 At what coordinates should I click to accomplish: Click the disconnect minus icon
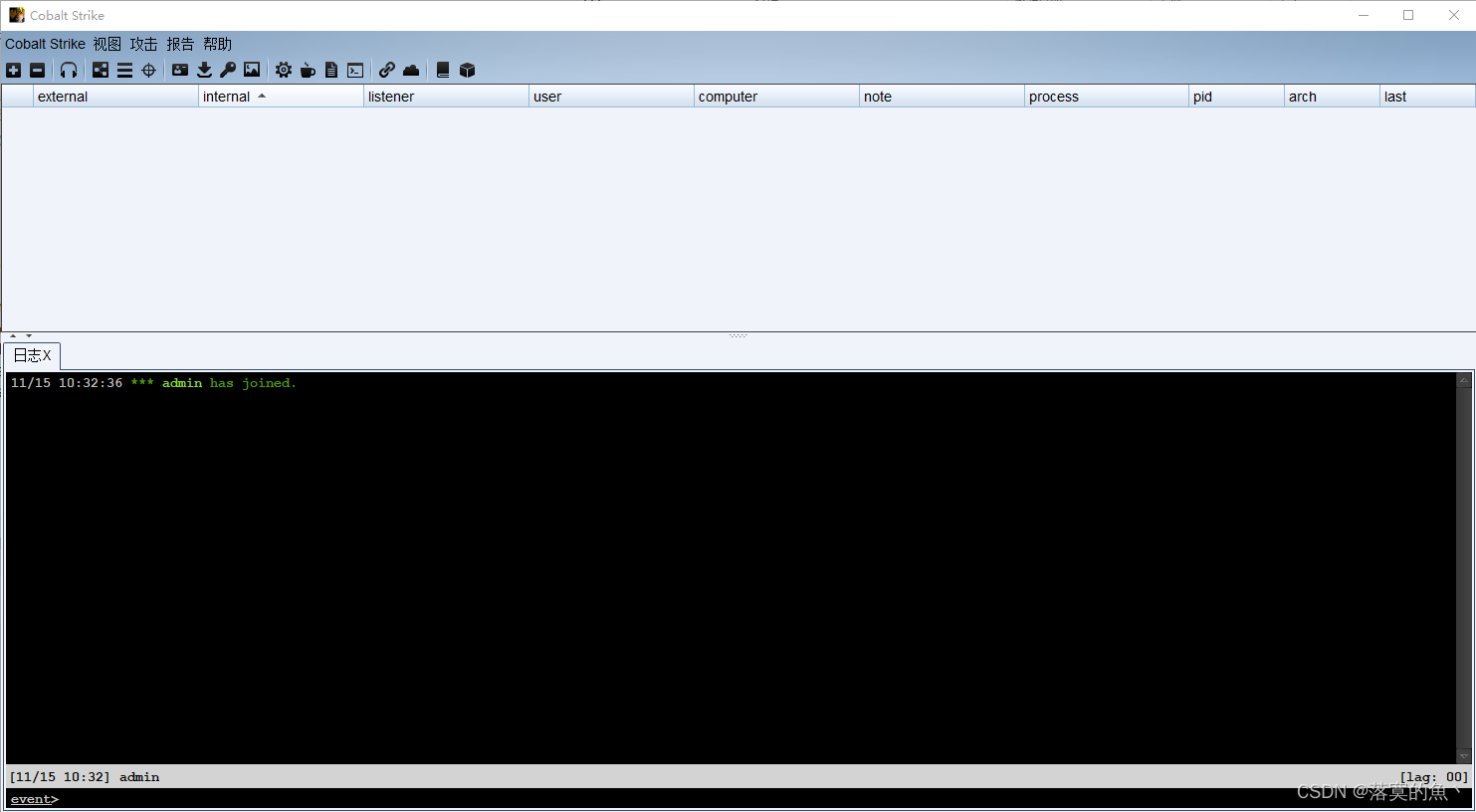pyautogui.click(x=37, y=70)
